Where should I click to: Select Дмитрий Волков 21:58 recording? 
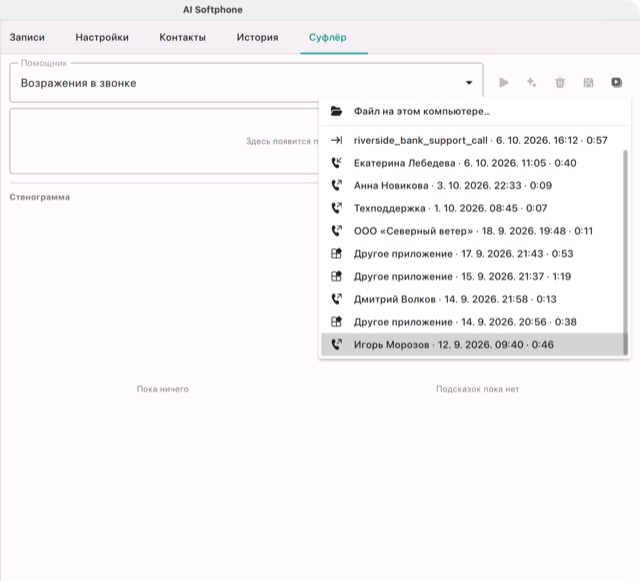[472, 299]
